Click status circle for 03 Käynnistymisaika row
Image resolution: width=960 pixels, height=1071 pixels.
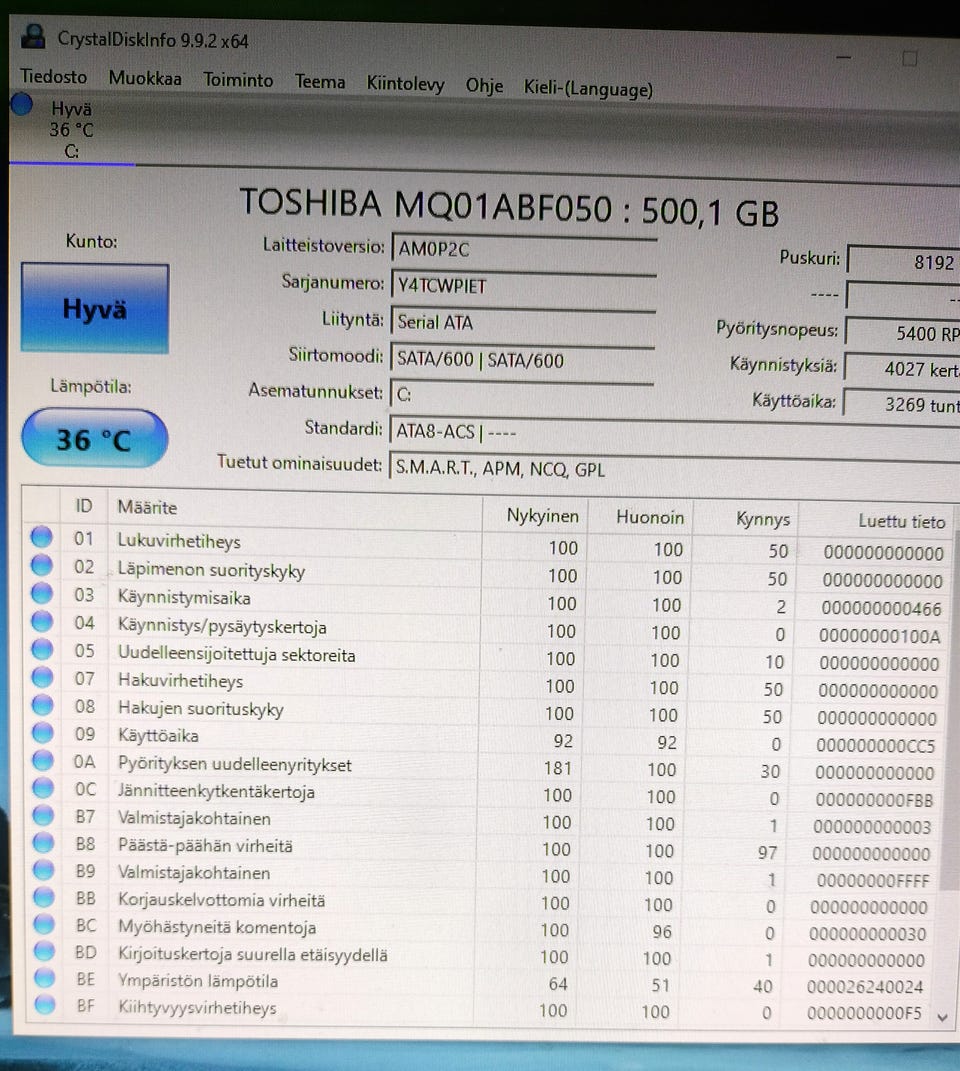42,593
